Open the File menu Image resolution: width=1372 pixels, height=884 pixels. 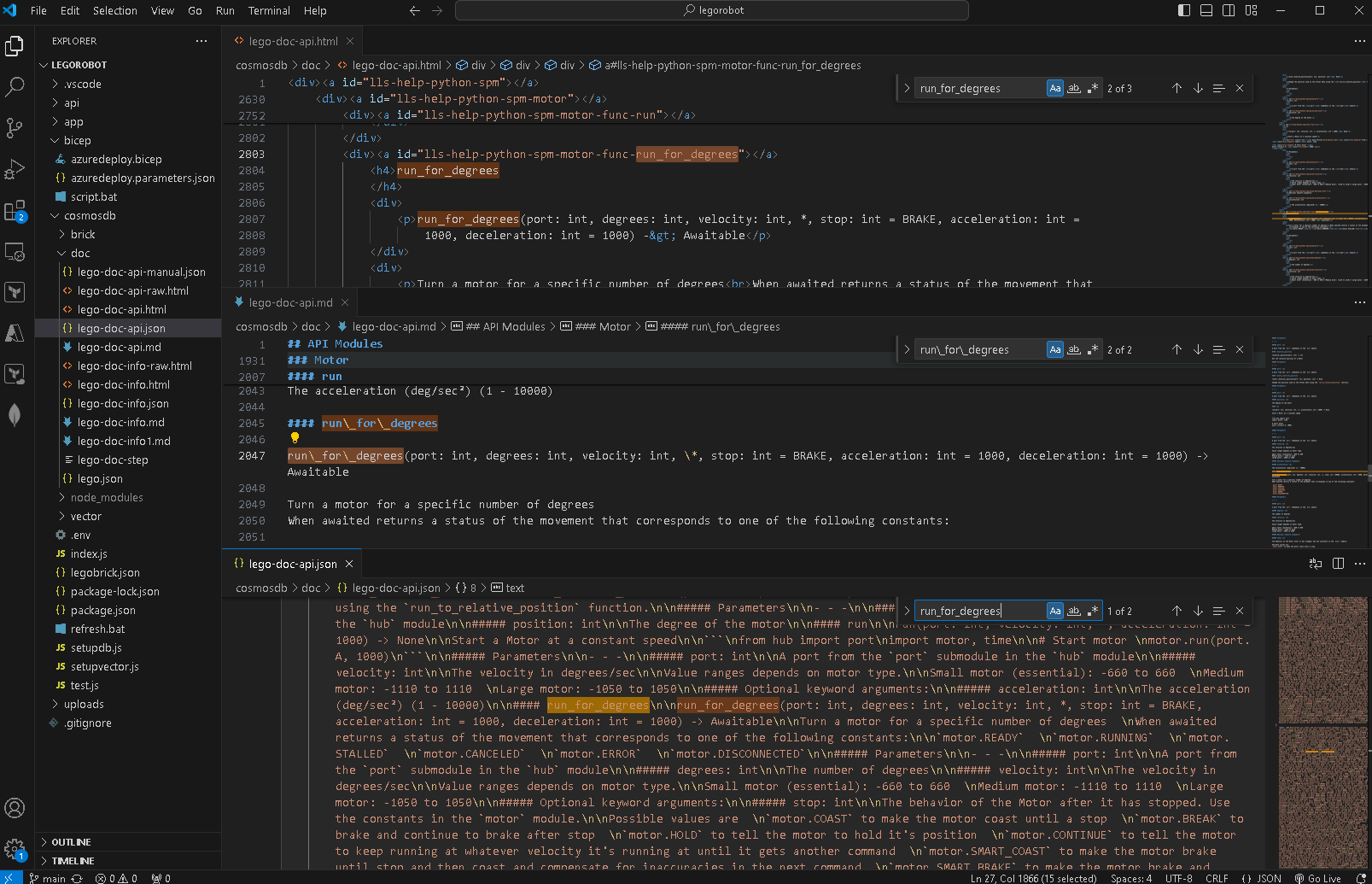coord(38,10)
